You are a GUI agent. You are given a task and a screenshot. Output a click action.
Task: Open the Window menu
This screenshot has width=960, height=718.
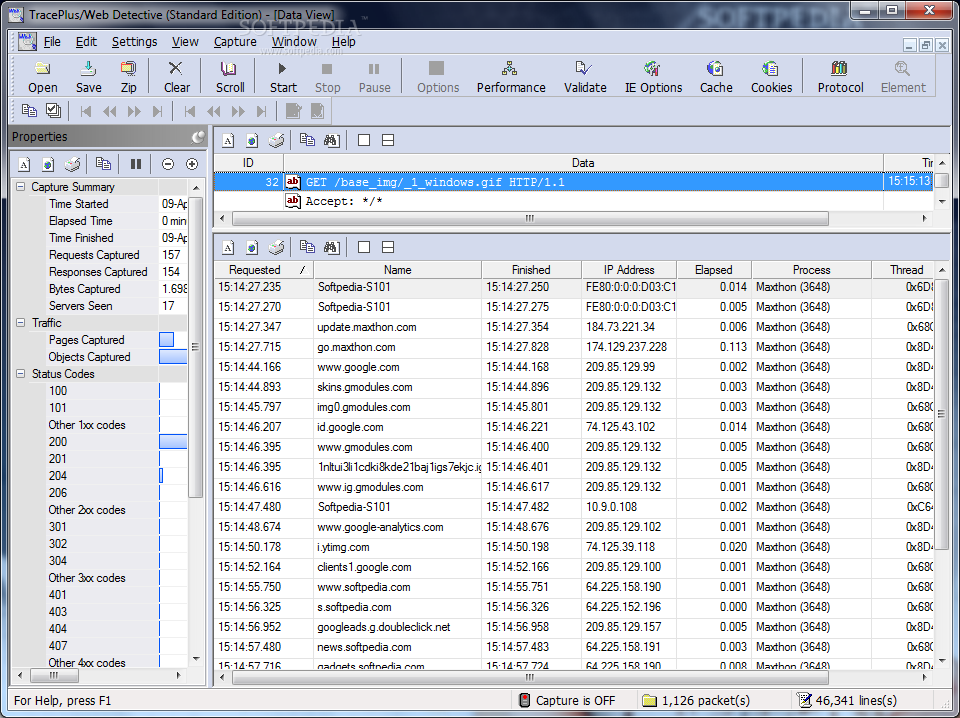[x=294, y=42]
